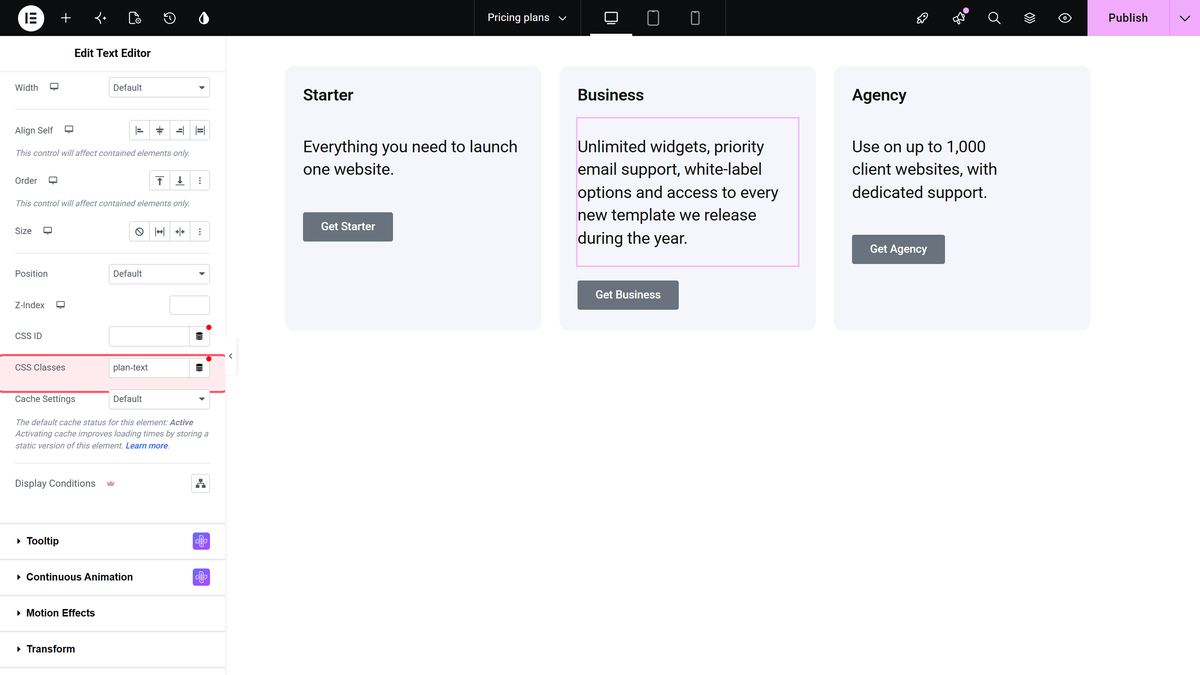Open What's New megaphone notifications
This screenshot has width=1200, height=675.
[959, 18]
